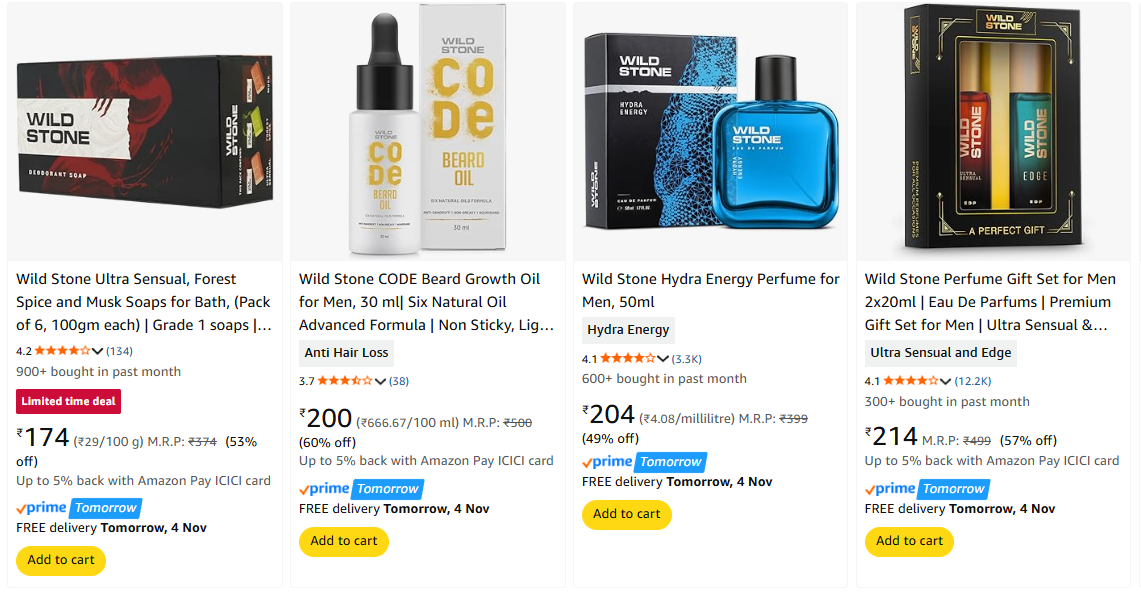
Task: Open the CODE Beard Oil product image
Action: click(427, 131)
